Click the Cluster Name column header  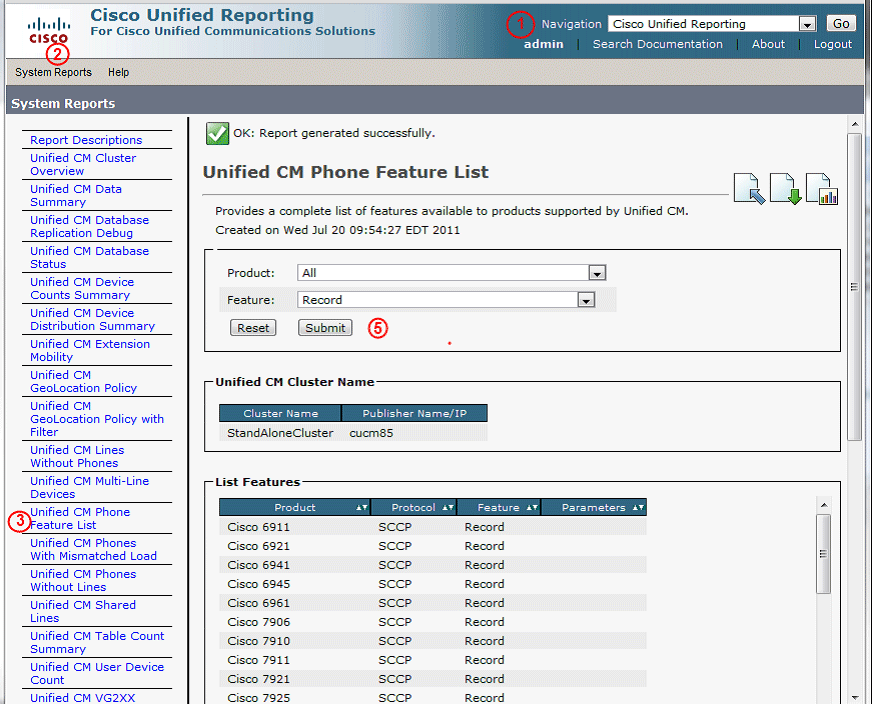pos(280,413)
